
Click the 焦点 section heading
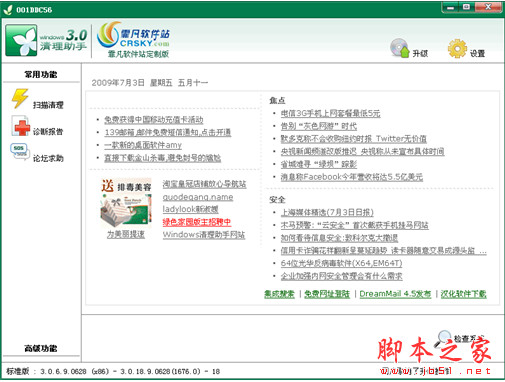pyautogui.click(x=277, y=100)
